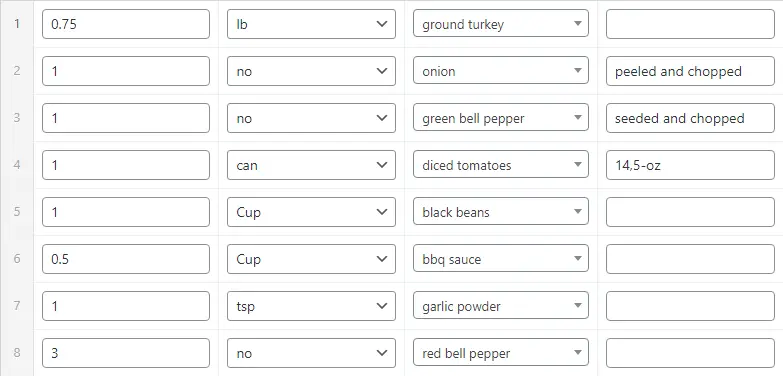Viewport: 783px width, 376px height.
Task: Click the notes field with 14,5-oz
Action: click(690, 165)
